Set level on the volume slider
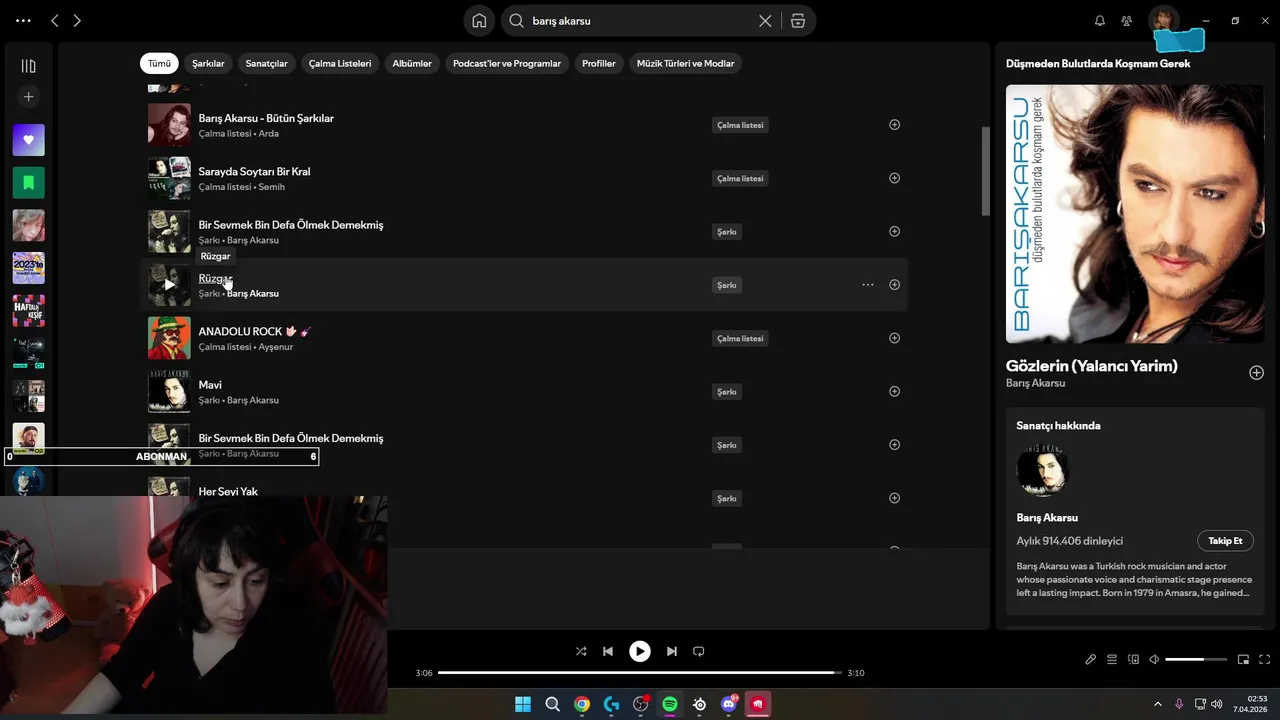This screenshot has width=1280, height=720. pyautogui.click(x=1196, y=659)
